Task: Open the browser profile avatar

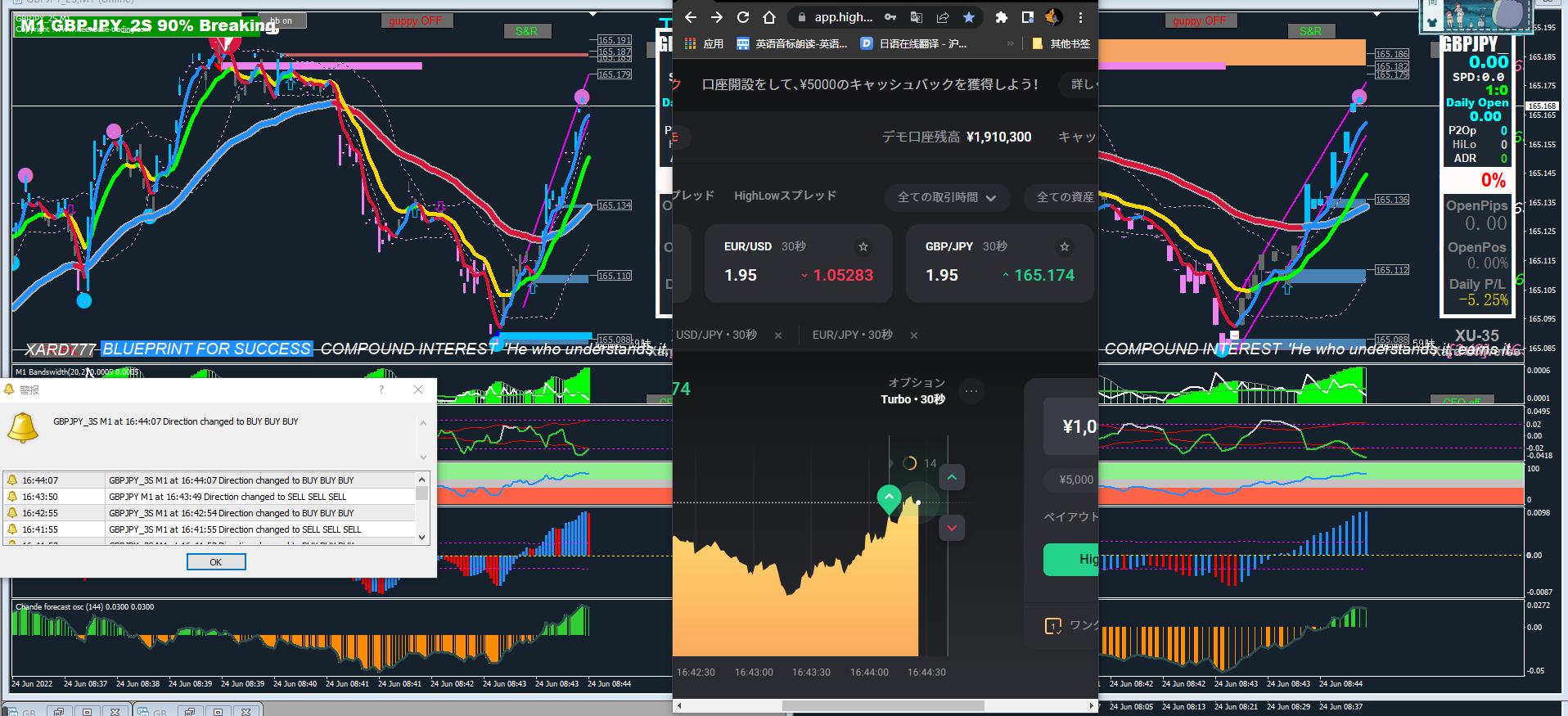Action: pos(1053,17)
